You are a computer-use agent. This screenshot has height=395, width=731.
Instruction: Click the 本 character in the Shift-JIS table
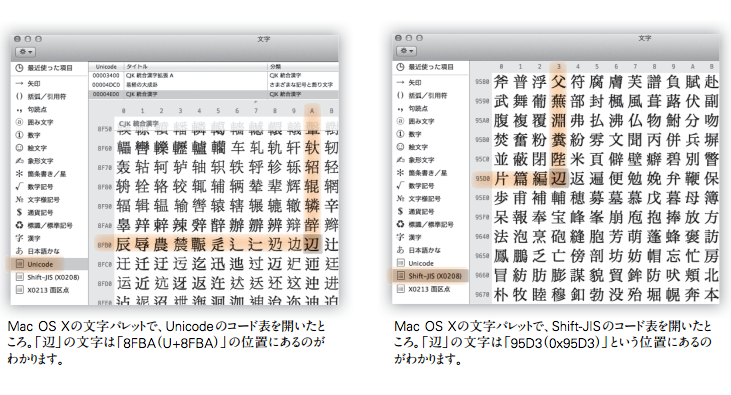tap(711, 294)
